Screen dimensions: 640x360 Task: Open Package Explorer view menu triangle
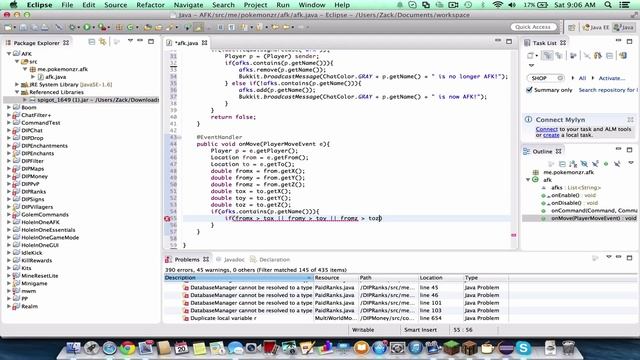point(130,41)
